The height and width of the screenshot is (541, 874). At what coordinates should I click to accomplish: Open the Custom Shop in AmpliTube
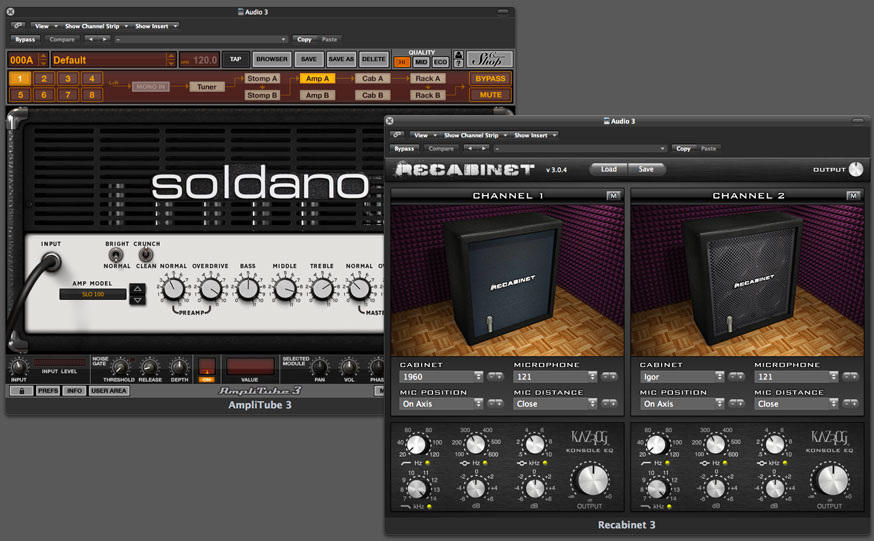coord(489,59)
